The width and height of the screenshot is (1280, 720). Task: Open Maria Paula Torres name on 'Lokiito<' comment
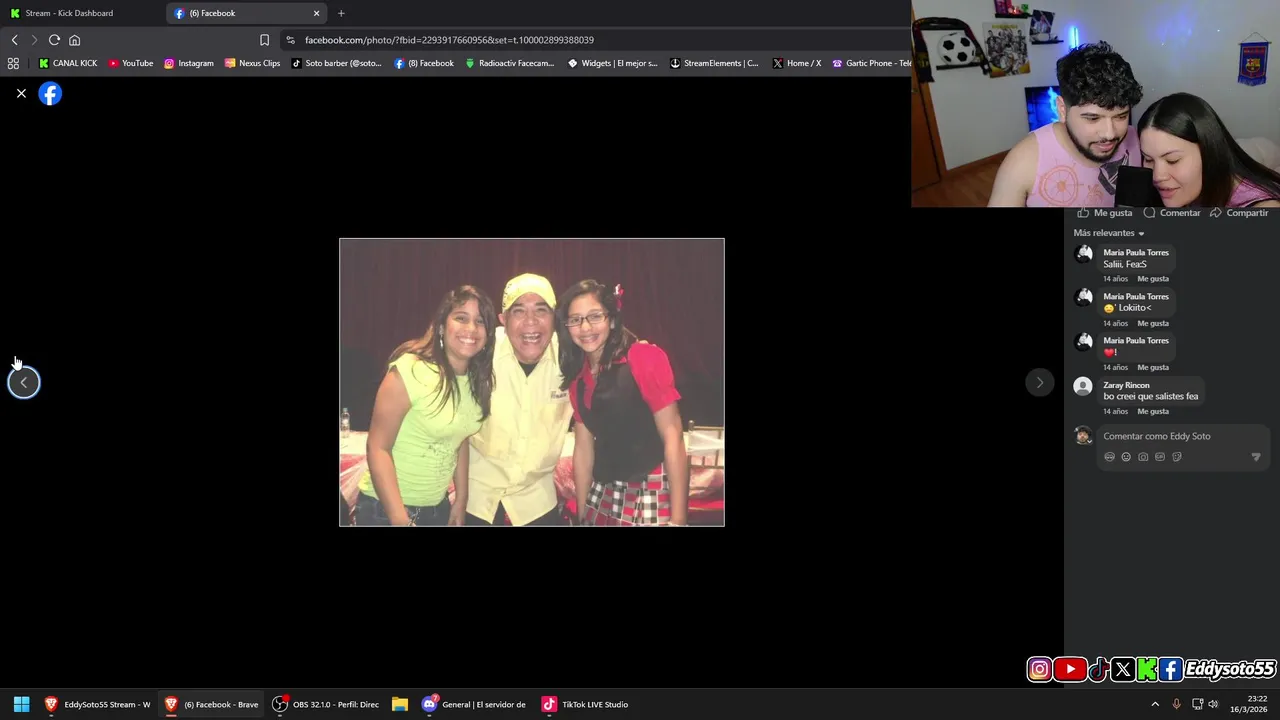(x=1136, y=297)
